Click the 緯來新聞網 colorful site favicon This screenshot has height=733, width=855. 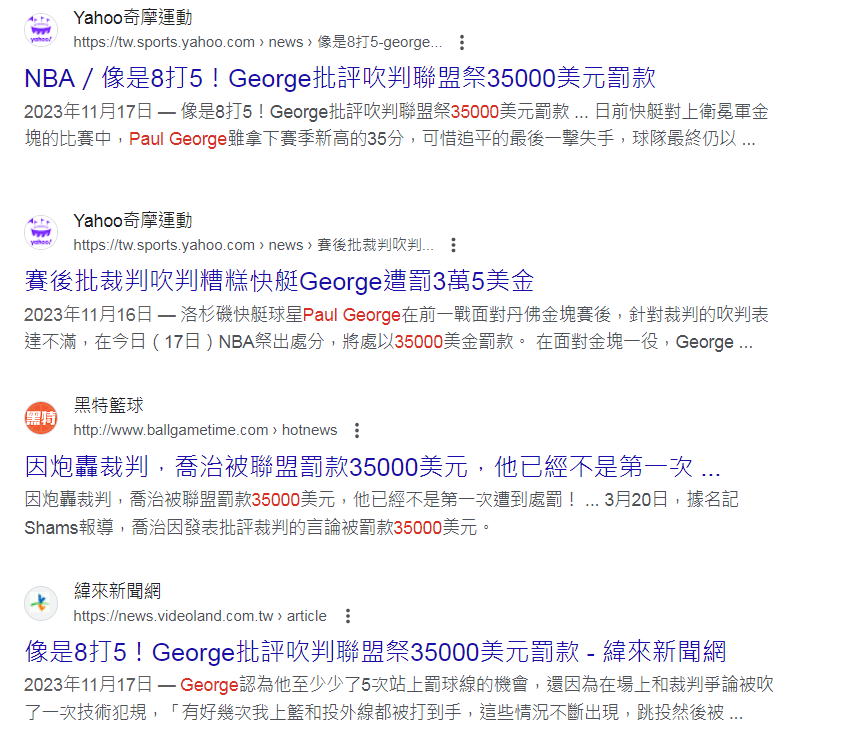(41, 603)
